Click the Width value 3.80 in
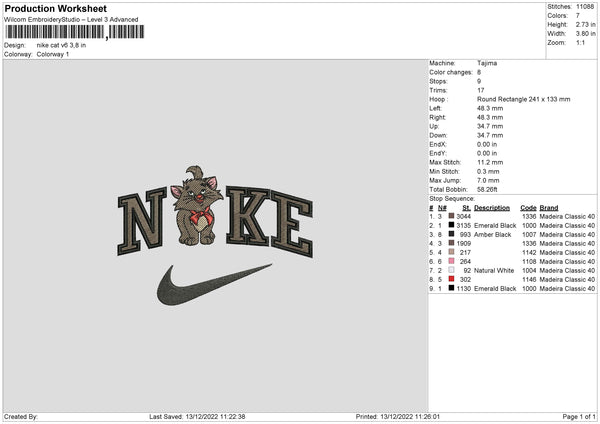The height and width of the screenshot is (424, 600). coord(585,34)
